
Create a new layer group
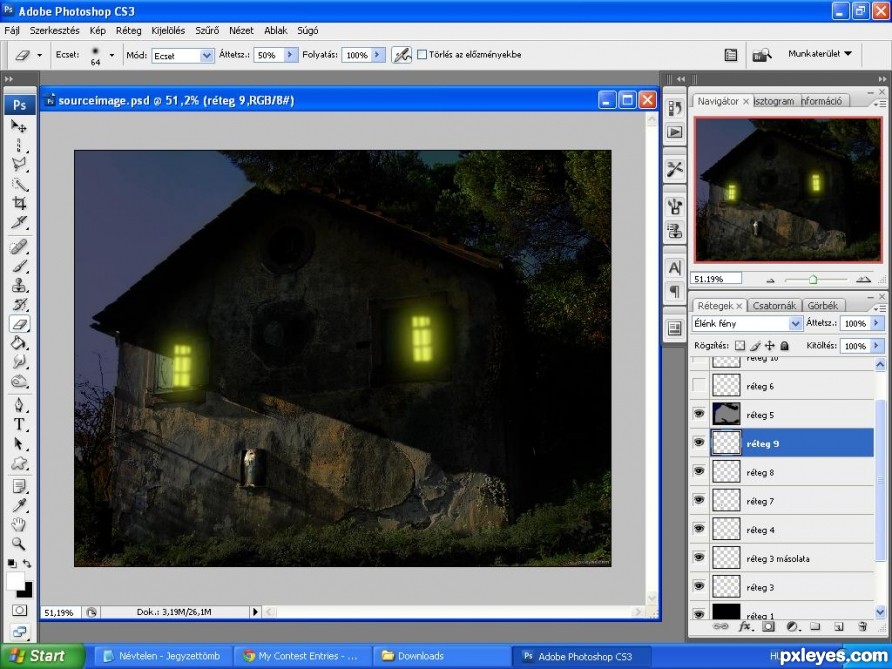[815, 627]
